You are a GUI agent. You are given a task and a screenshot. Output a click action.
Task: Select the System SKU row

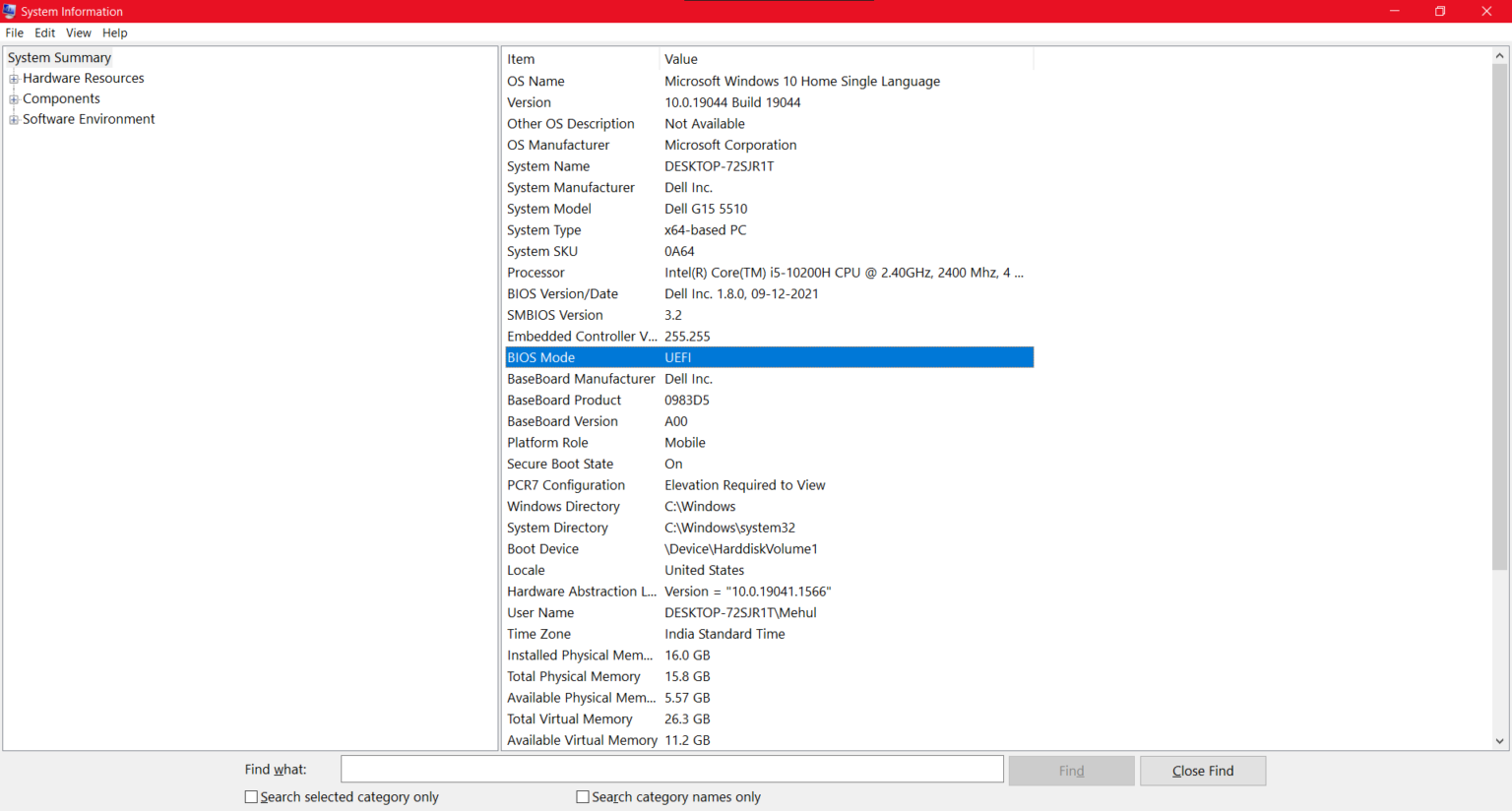[x=770, y=252]
